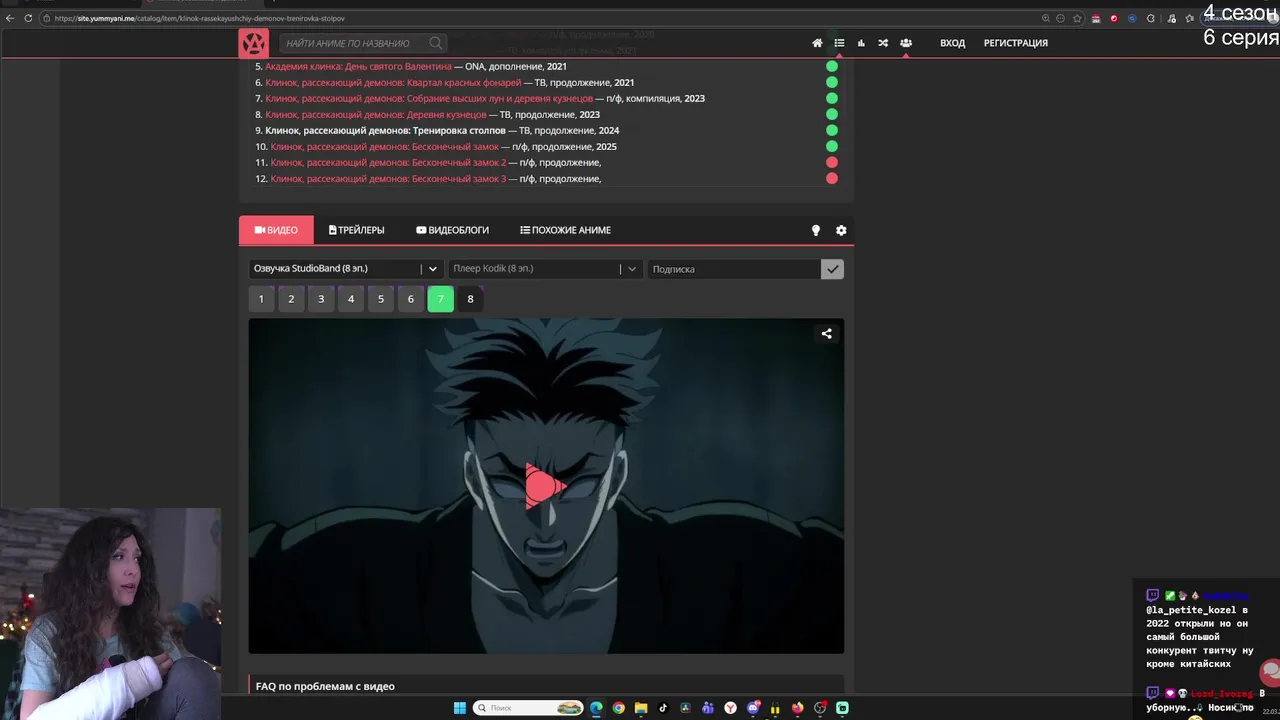Click the red status dot for Бесконечный замок 2
The width and height of the screenshot is (1280, 720).
831,162
